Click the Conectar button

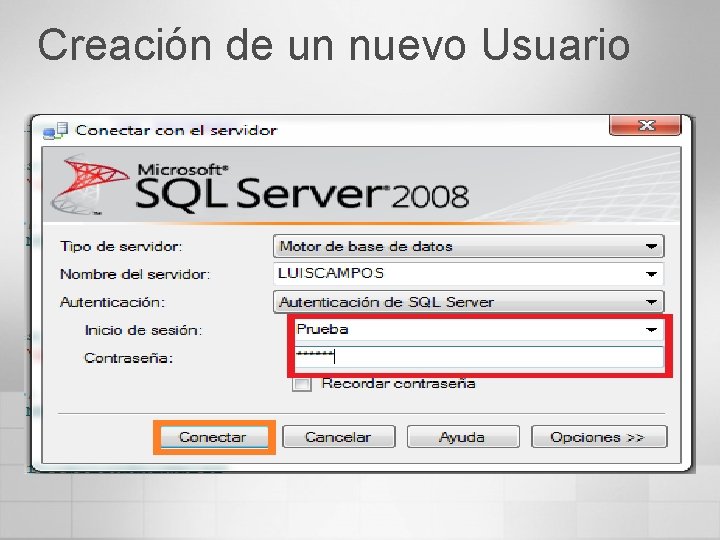[214, 437]
